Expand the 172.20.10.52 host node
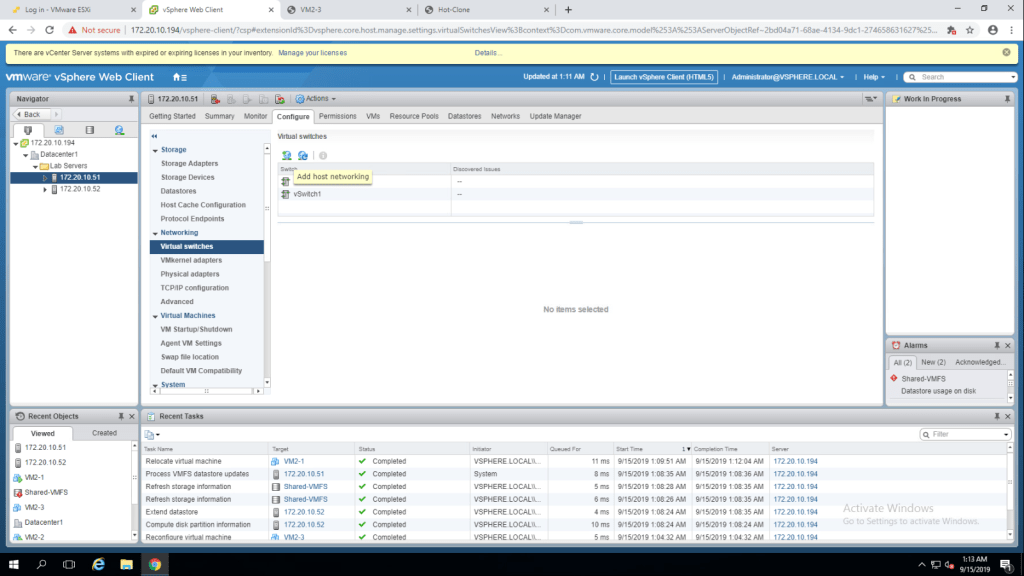The height and width of the screenshot is (576, 1024). (45, 189)
